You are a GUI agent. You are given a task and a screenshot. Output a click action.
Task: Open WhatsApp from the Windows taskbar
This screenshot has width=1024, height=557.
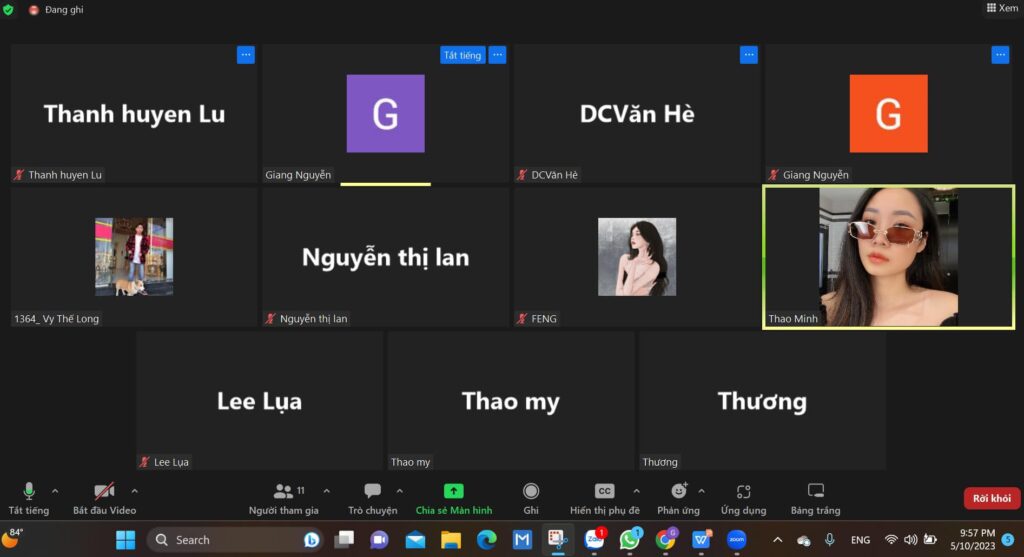[x=629, y=540]
